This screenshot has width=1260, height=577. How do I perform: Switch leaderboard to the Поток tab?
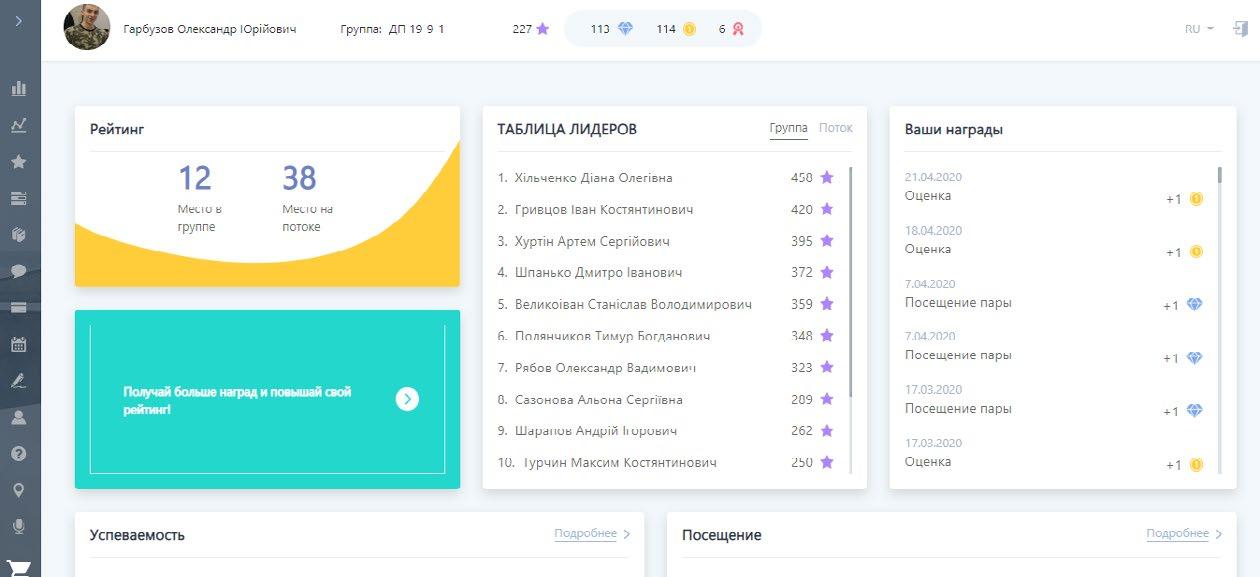click(x=836, y=128)
